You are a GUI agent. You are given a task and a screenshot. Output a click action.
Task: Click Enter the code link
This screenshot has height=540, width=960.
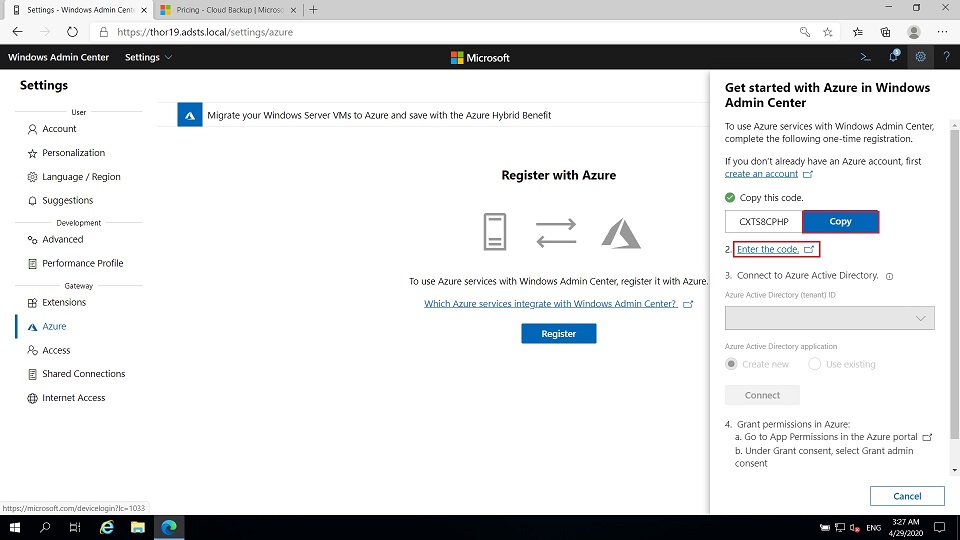coord(768,249)
